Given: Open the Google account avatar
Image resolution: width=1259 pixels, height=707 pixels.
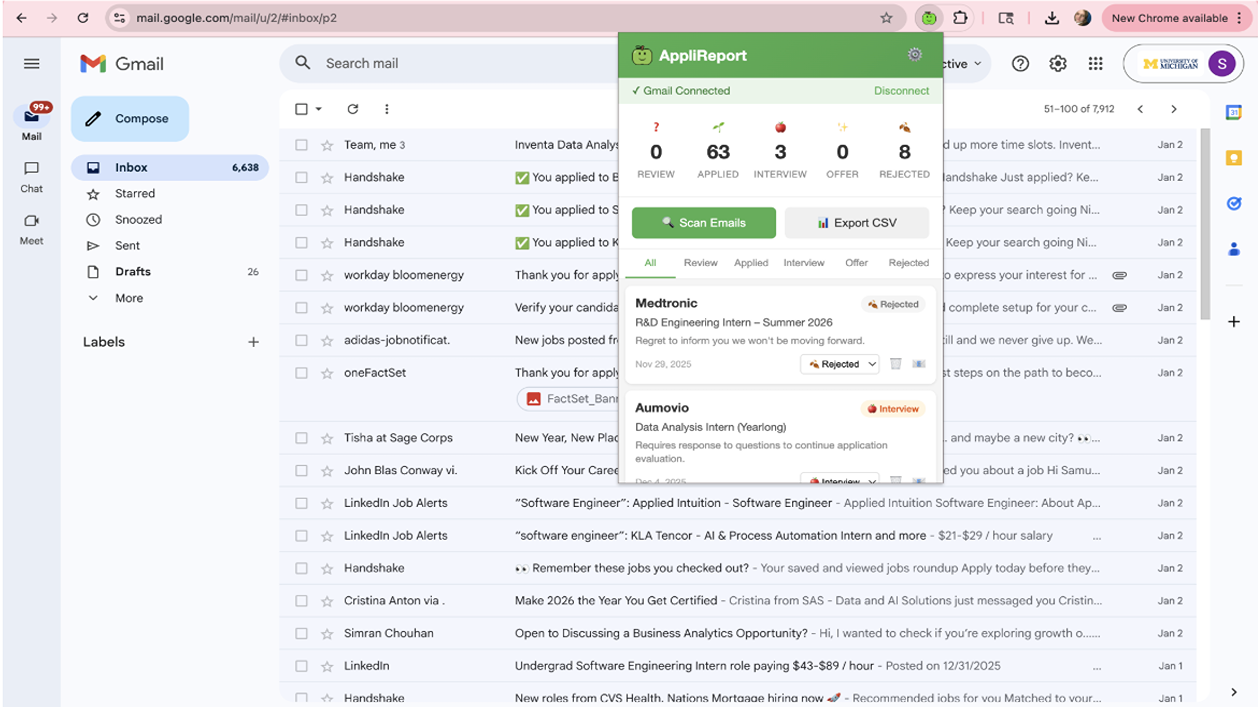Looking at the screenshot, I should point(1221,64).
